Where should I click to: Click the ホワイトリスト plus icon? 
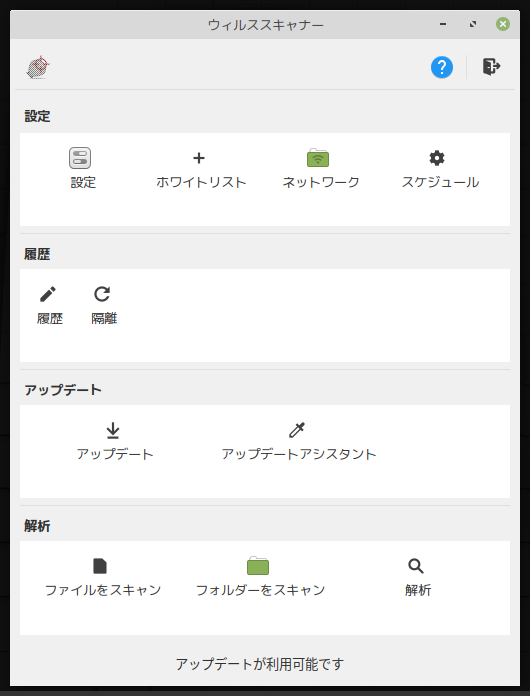(199, 158)
